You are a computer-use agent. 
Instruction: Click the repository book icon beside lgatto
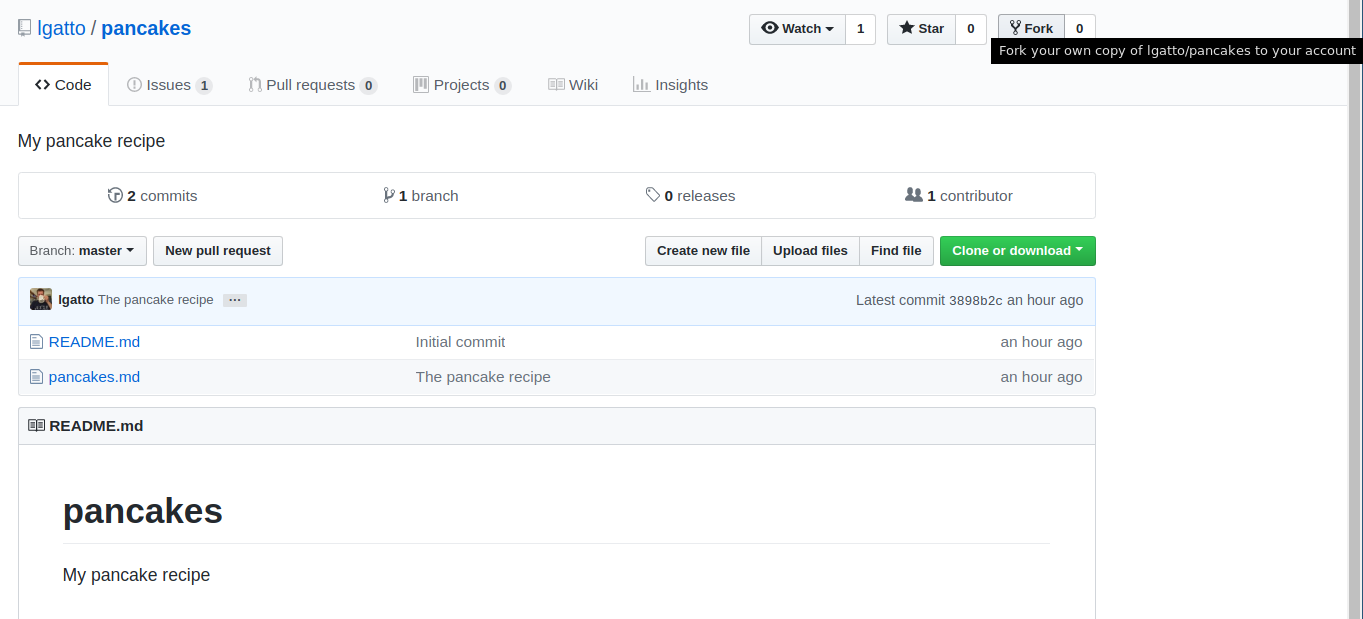[24, 27]
